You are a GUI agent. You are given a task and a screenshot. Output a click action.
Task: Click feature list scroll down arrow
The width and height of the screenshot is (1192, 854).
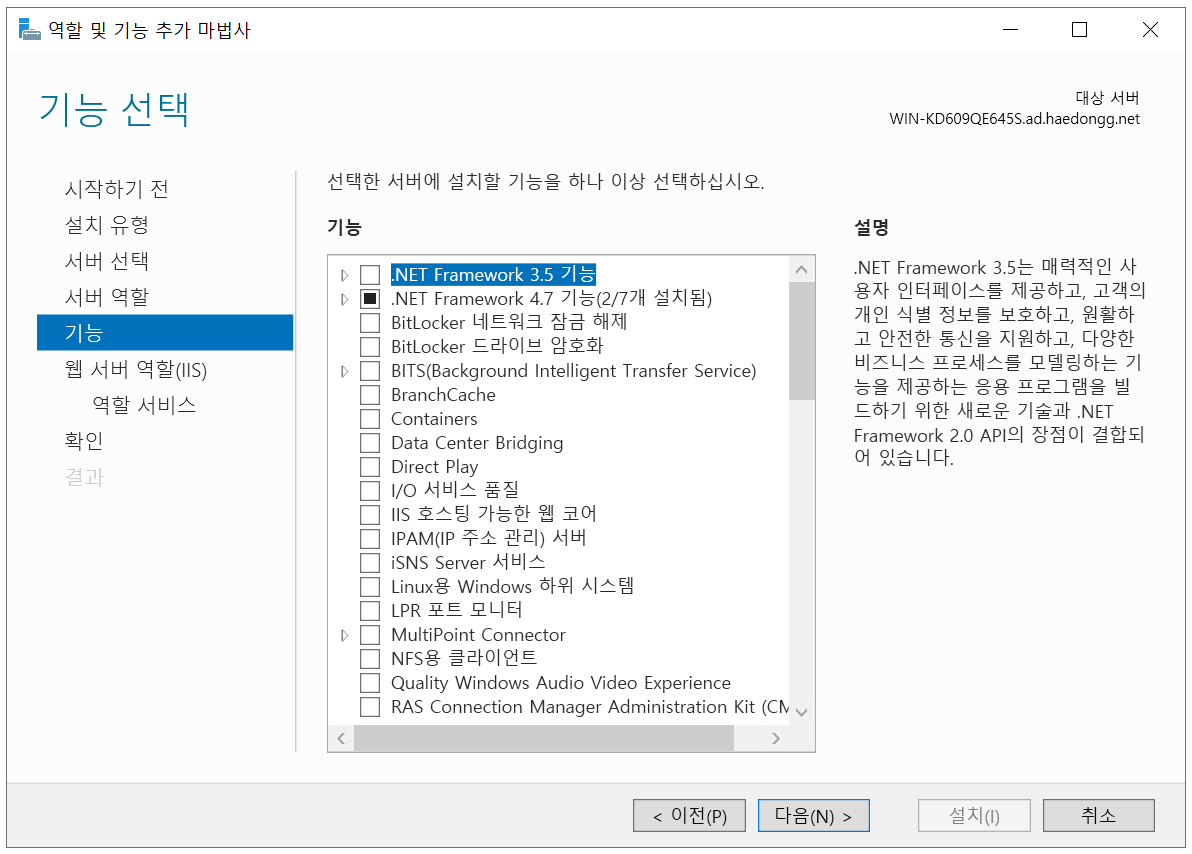click(x=801, y=712)
